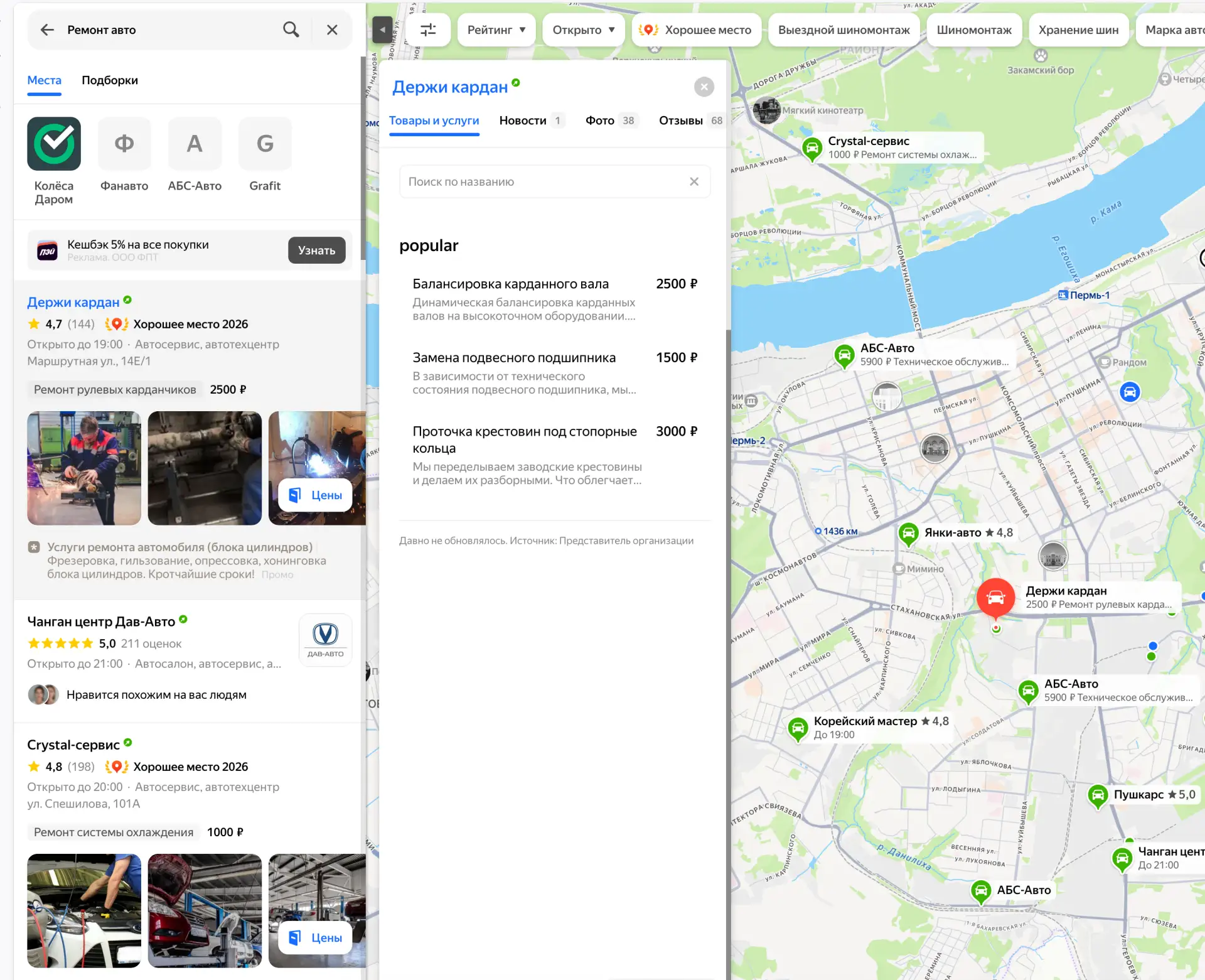
Task: Open the Колёса Даром shortcut icon
Action: click(54, 144)
